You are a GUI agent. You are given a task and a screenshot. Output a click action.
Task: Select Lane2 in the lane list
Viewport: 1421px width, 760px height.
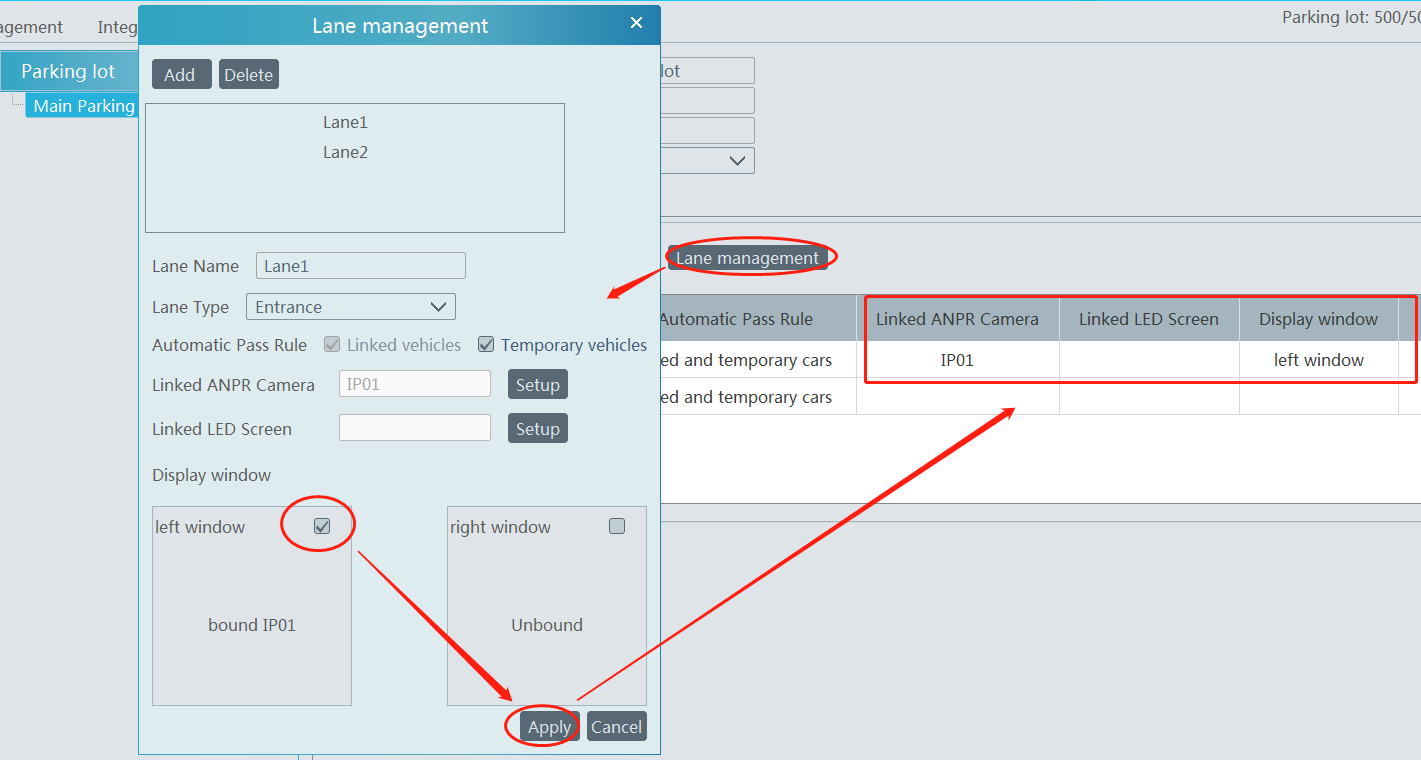[x=345, y=152]
